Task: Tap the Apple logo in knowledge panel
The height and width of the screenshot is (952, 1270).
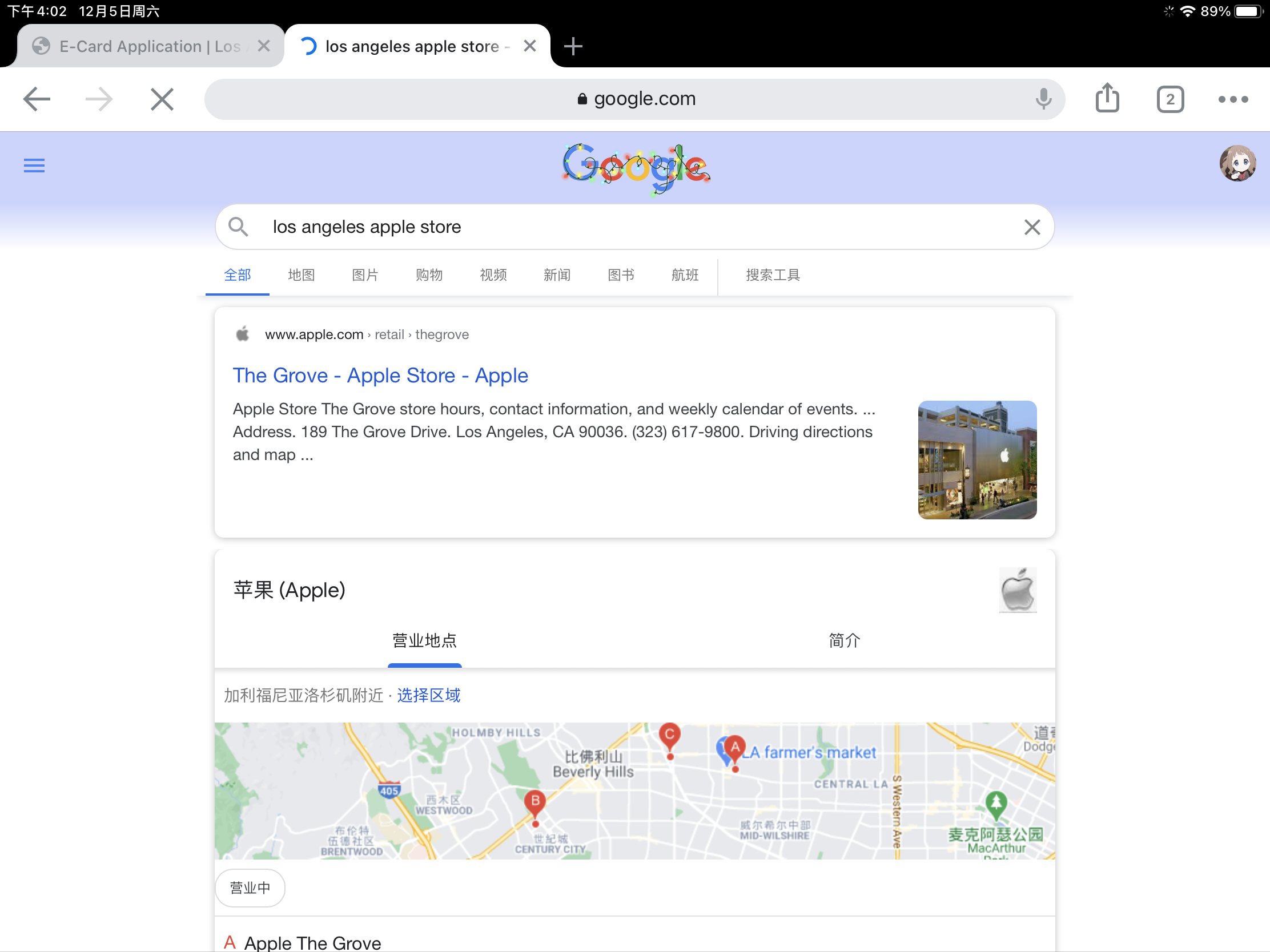Action: click(x=1018, y=590)
